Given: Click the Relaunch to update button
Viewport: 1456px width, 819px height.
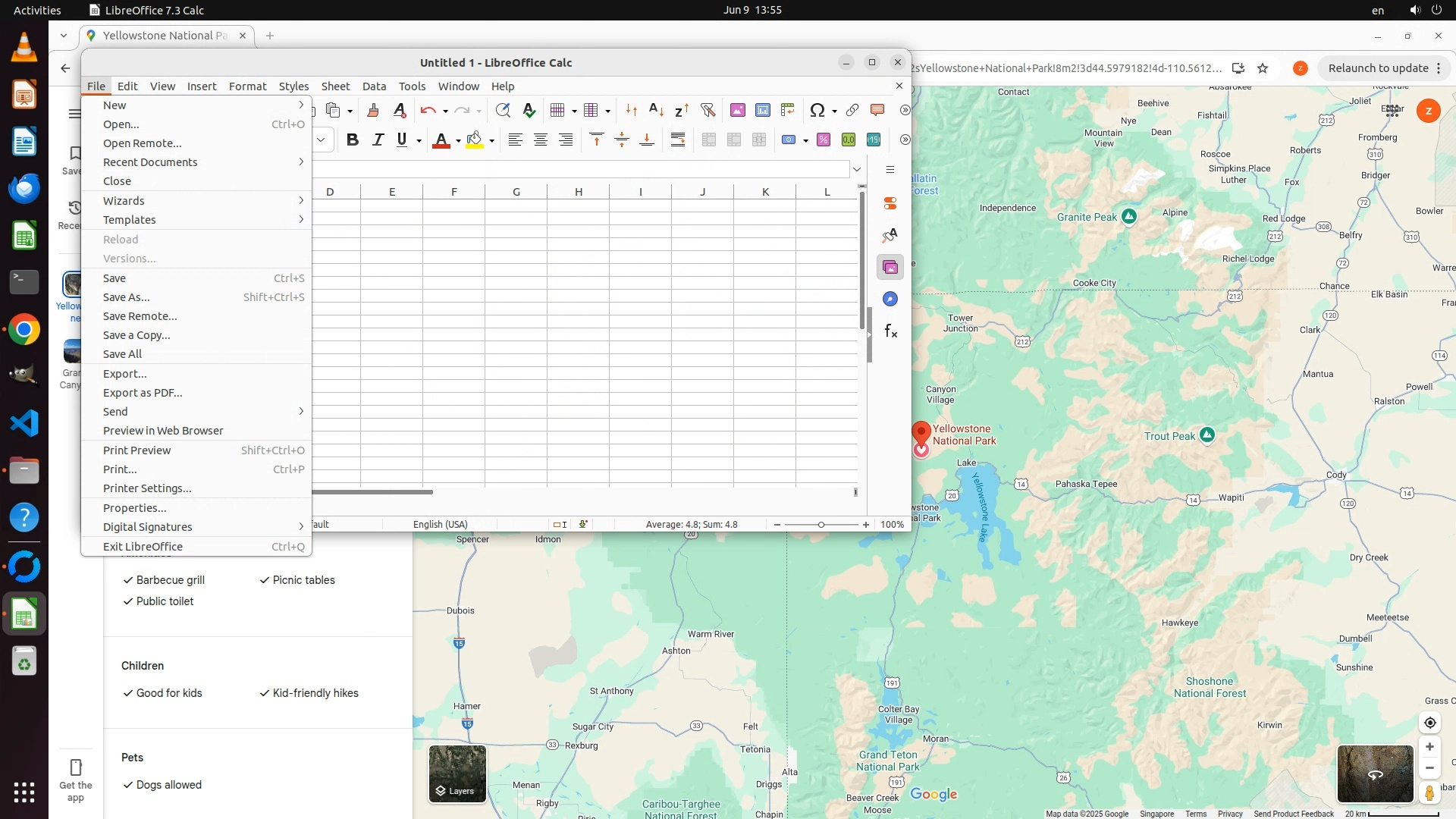Looking at the screenshot, I should coord(1378,68).
